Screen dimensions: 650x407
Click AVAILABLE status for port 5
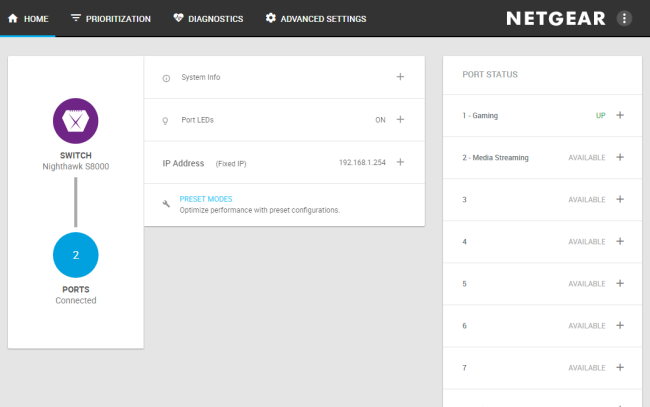point(587,284)
